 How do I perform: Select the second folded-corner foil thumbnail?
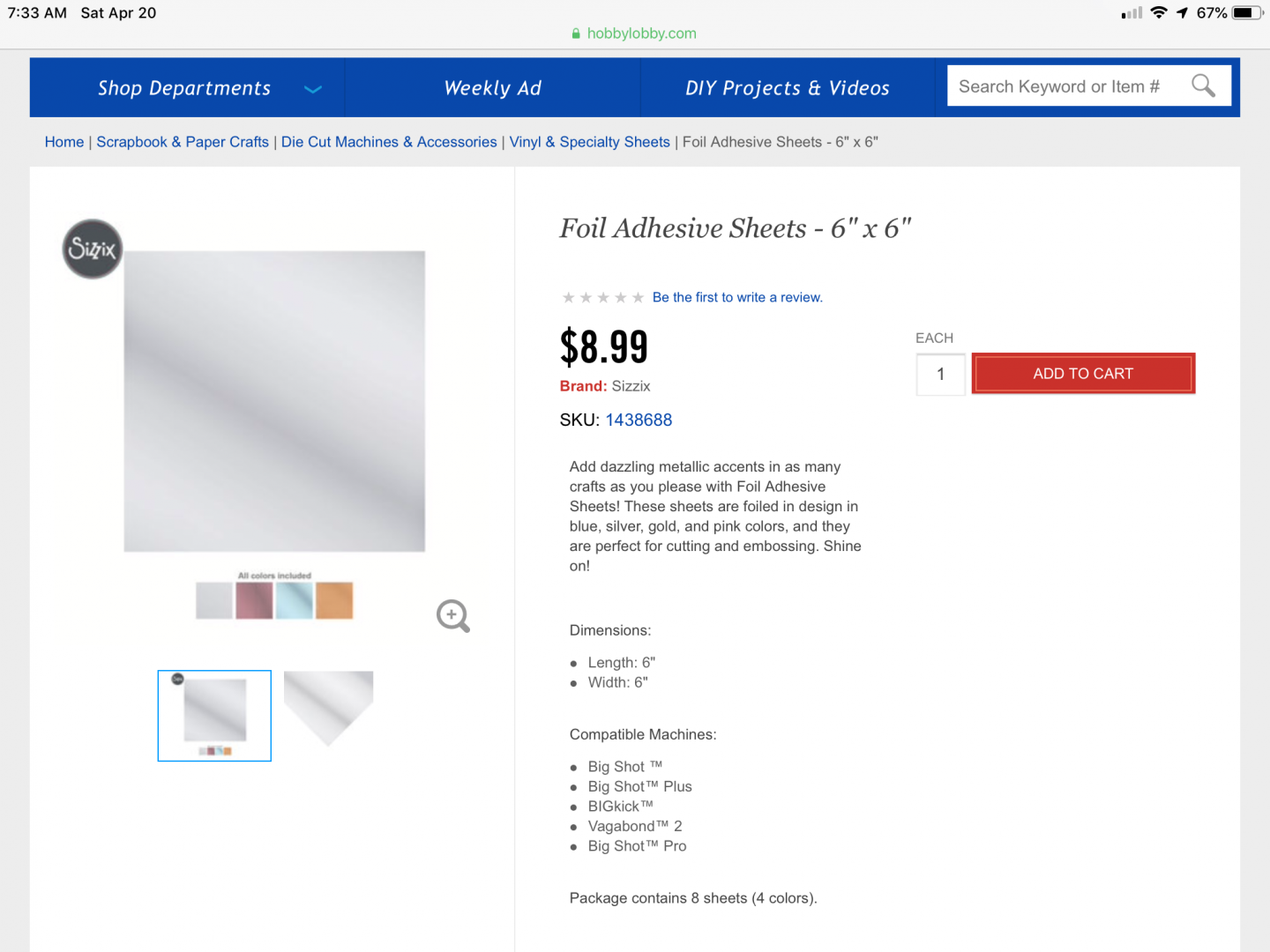pos(328,707)
